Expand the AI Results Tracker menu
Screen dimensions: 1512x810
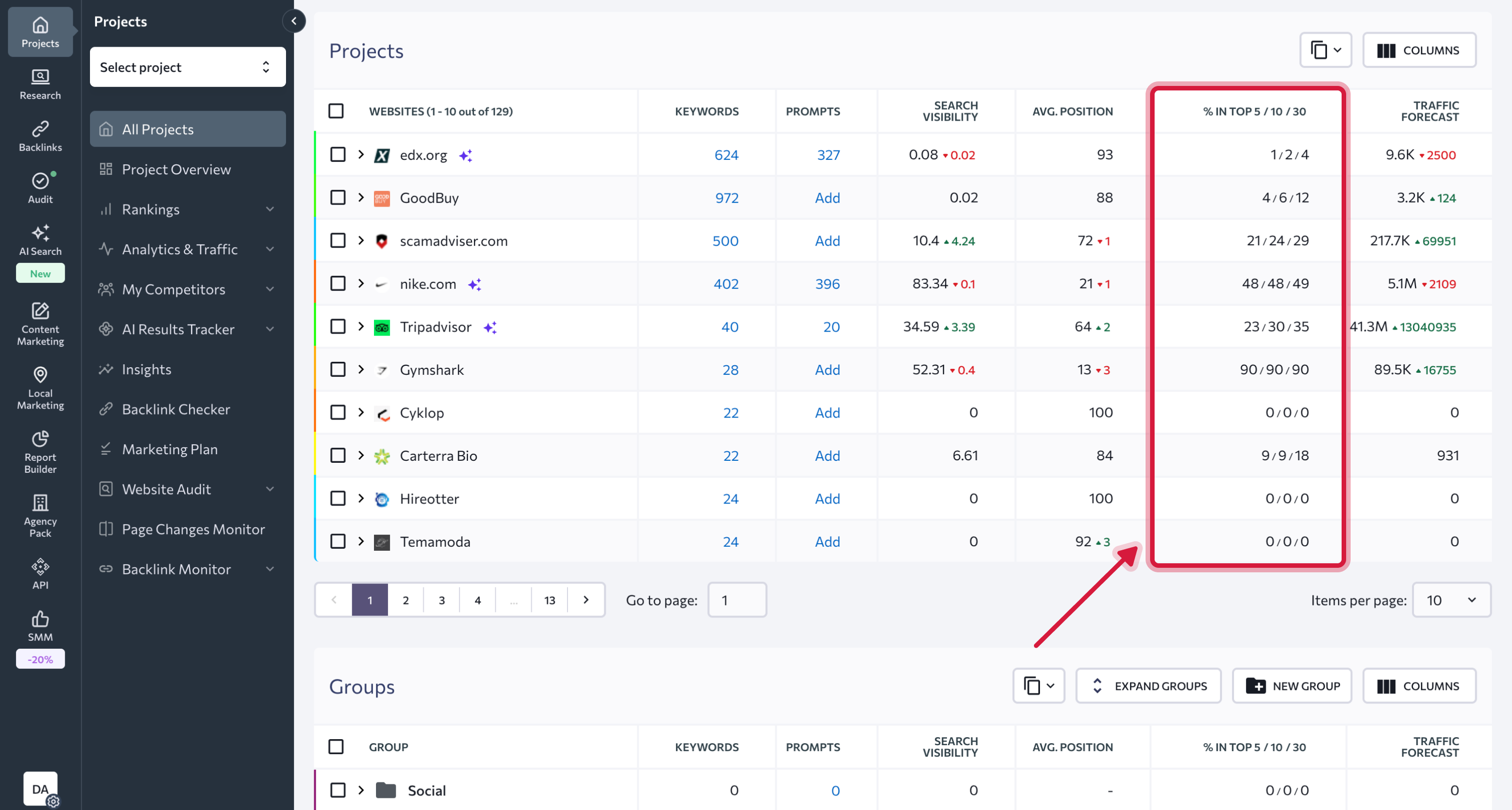(x=188, y=329)
